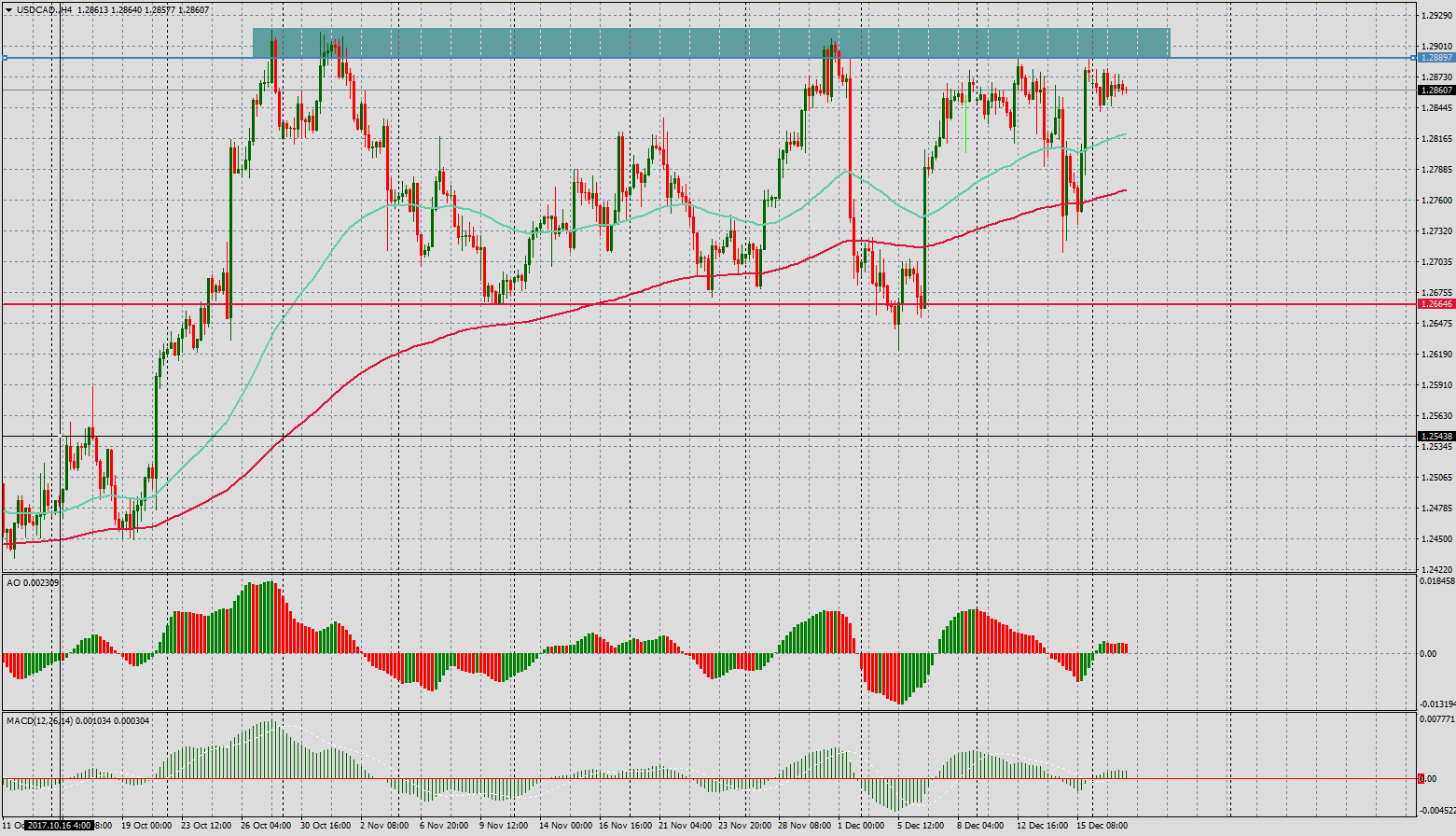Viewport: 1456px width, 836px height.
Task: Click the 0.018458 value on AO scale
Action: [1436, 581]
